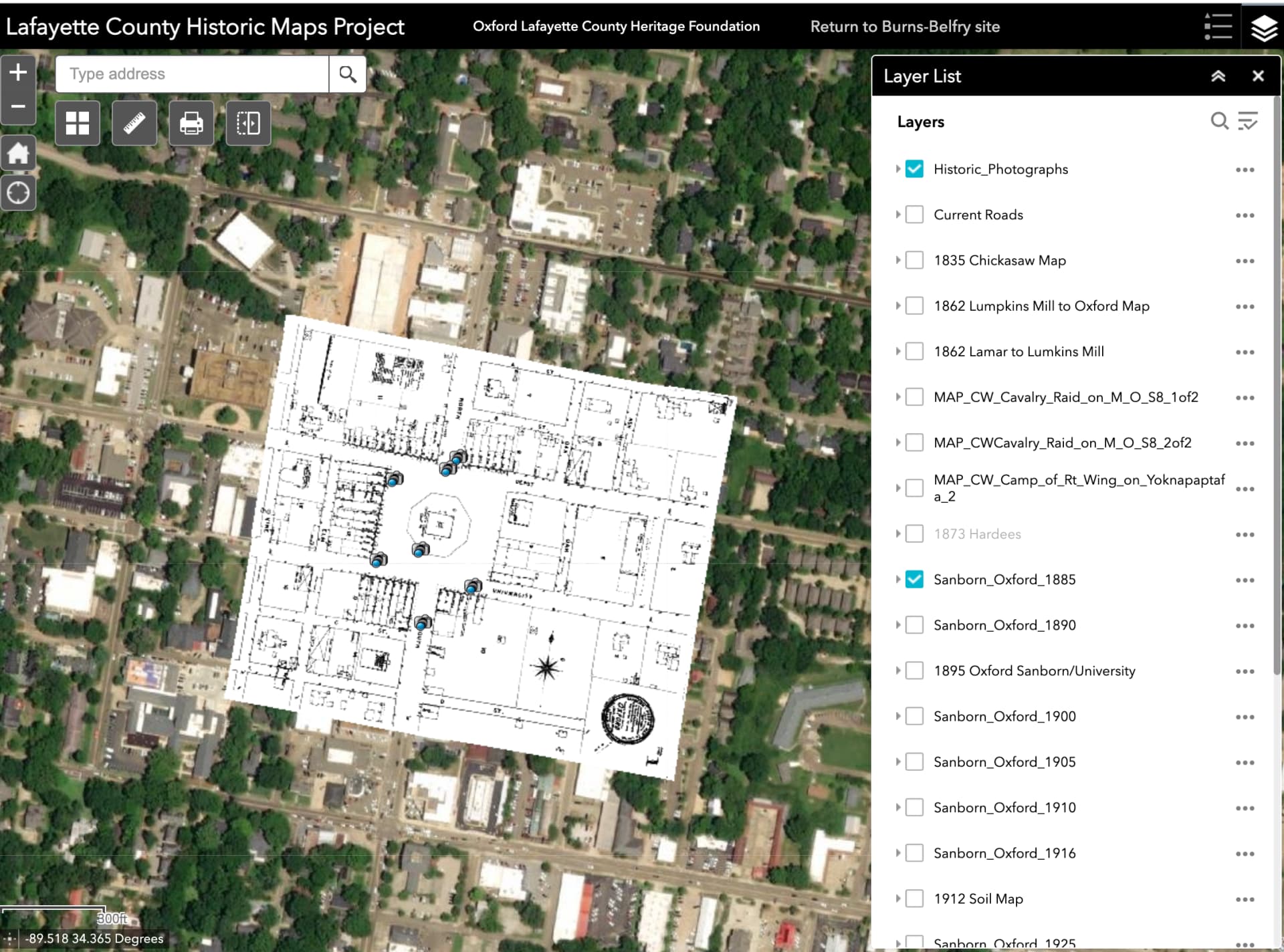Open the print tool

click(x=191, y=123)
